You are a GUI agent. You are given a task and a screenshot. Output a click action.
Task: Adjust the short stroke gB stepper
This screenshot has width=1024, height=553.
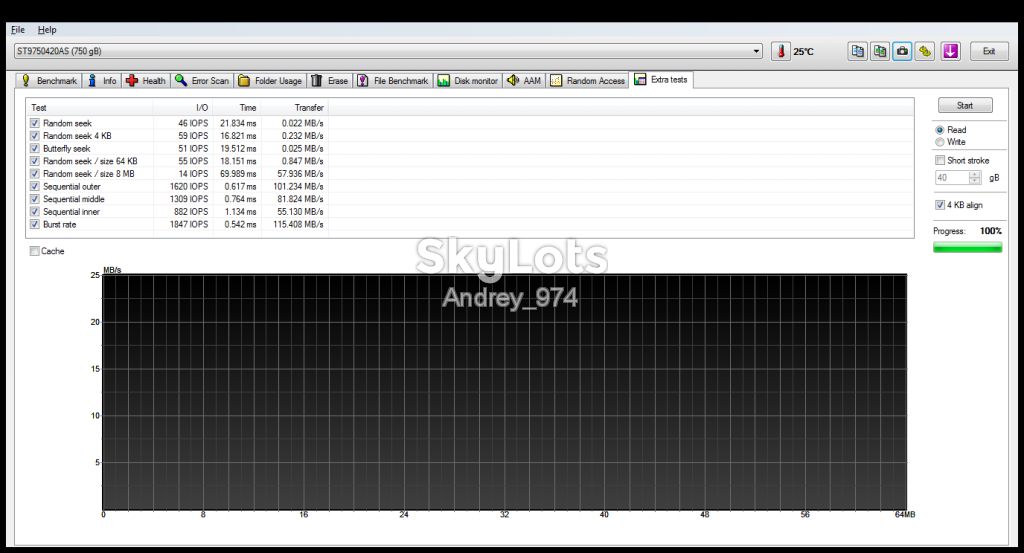(974, 178)
